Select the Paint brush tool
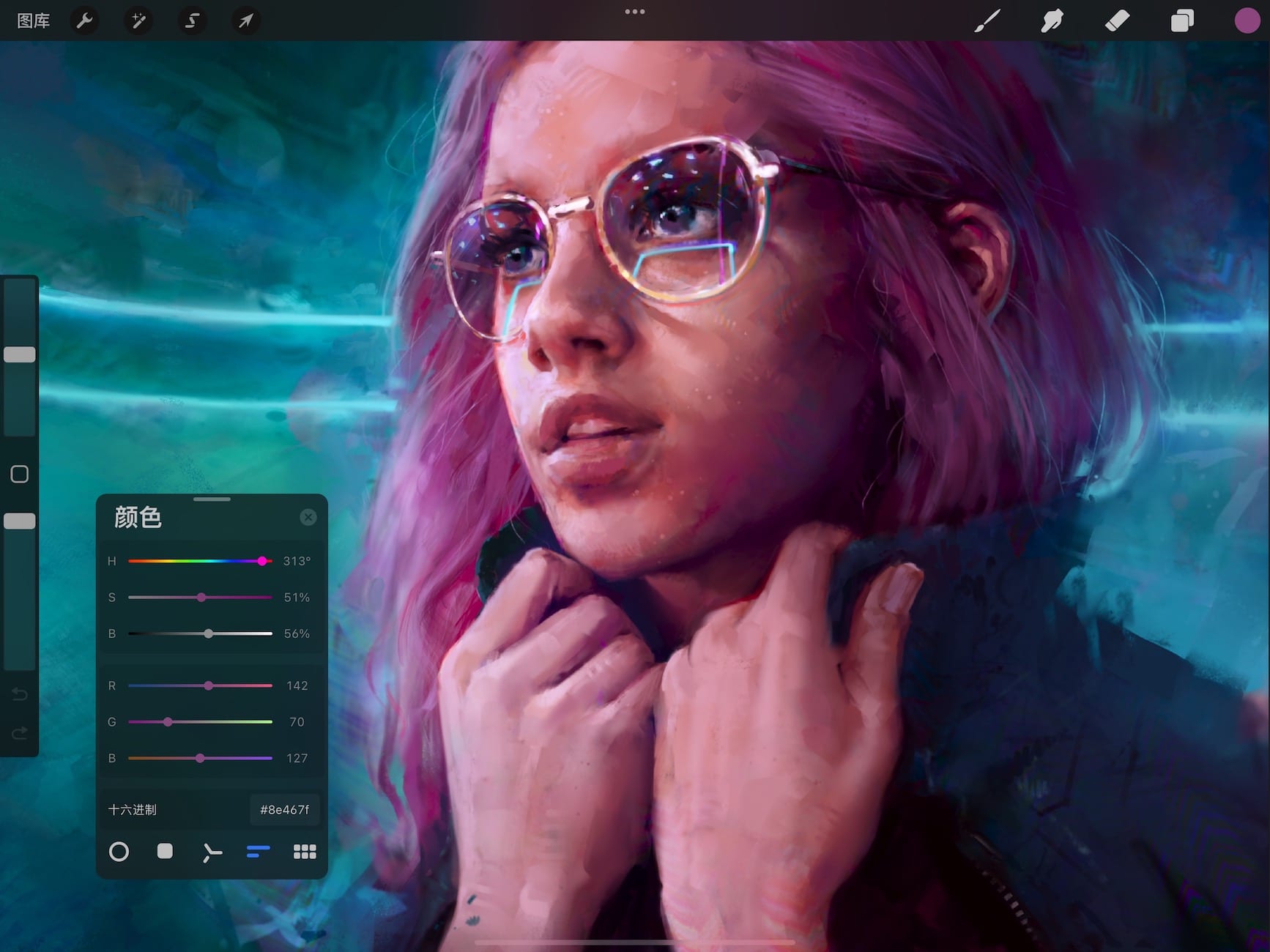The height and width of the screenshot is (952, 1270). click(987, 21)
